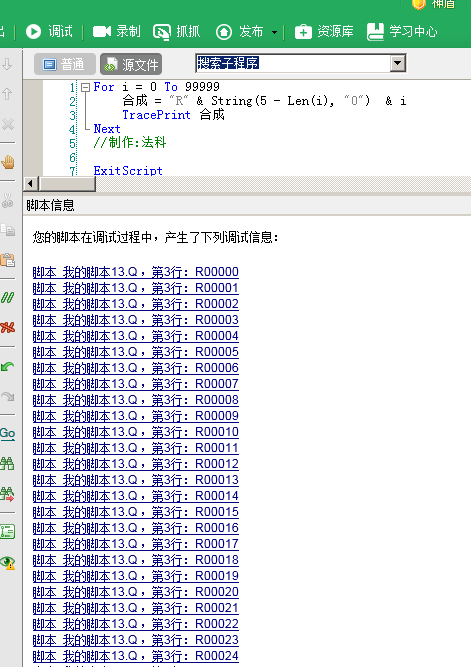The width and height of the screenshot is (471, 667).
Task: Expand the 发布 dropdown arrow
Action: coord(274,32)
